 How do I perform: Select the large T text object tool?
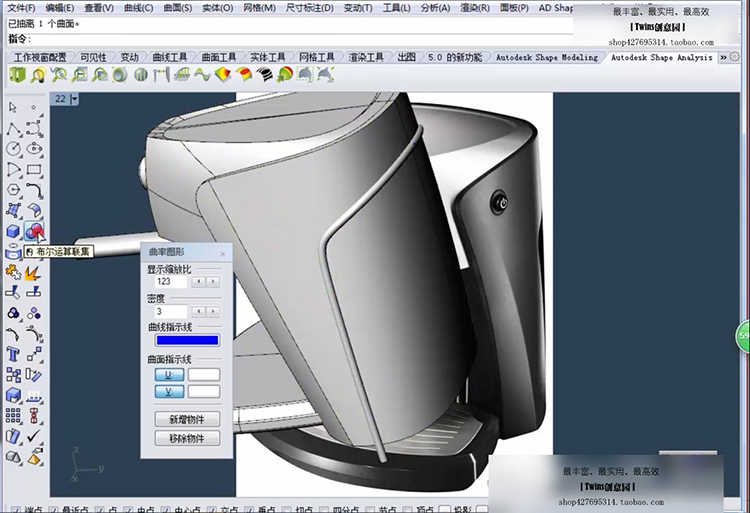(13, 354)
